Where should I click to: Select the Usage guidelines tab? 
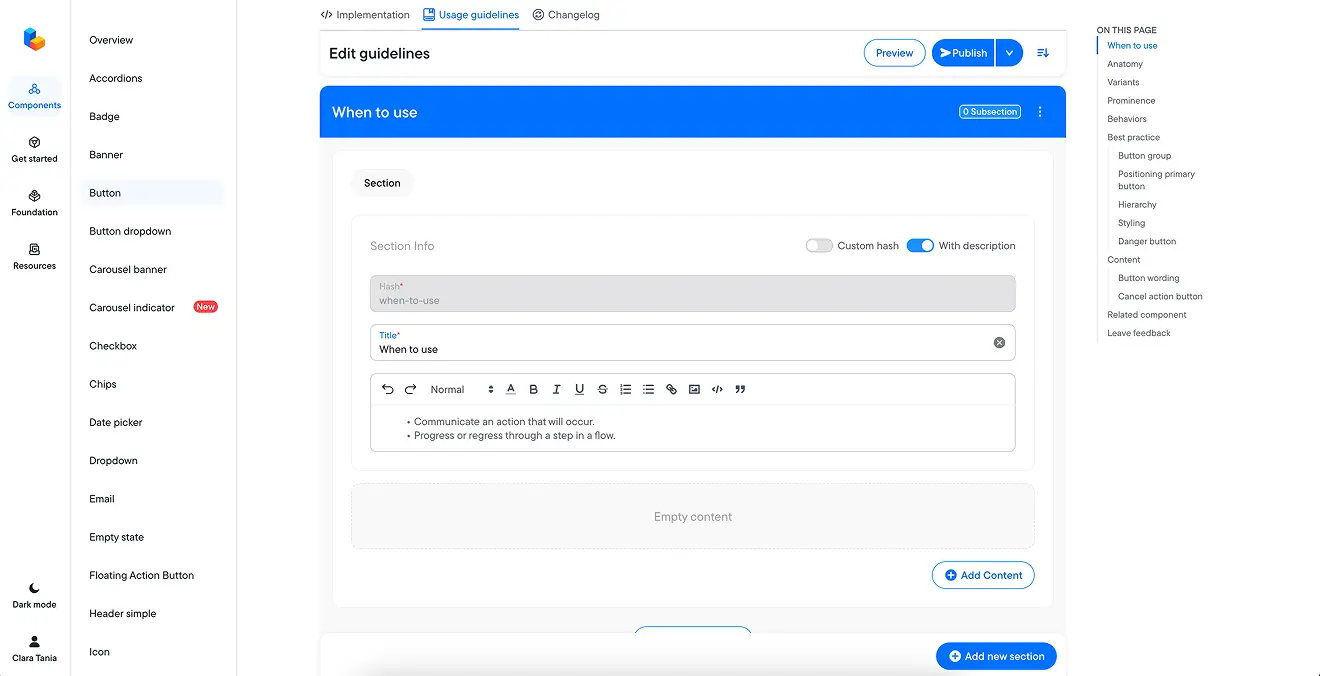click(471, 15)
